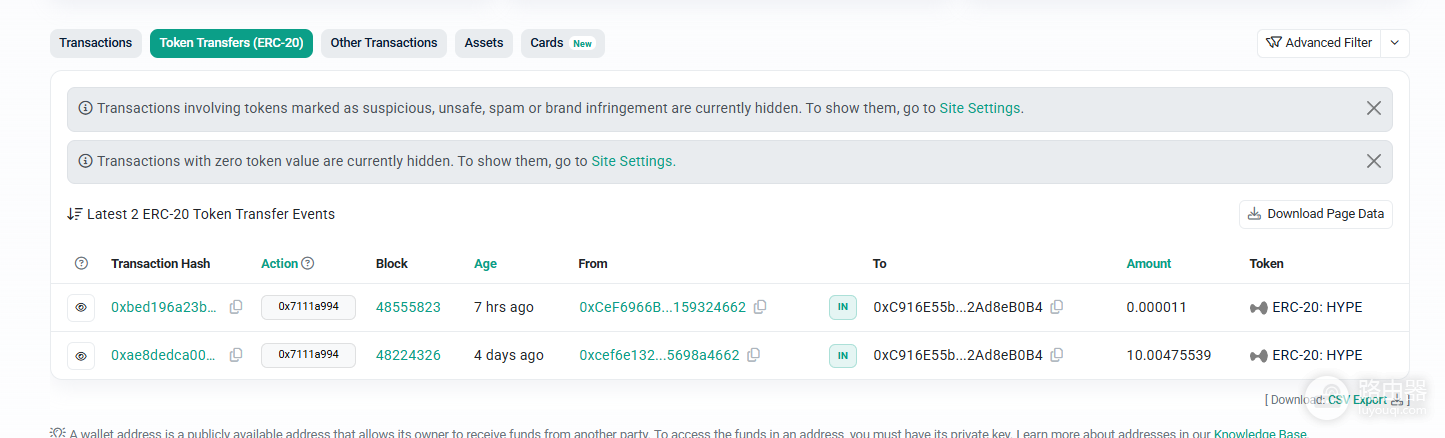
Task: Preview transaction 0xae8dedca00 with eye icon
Action: (81, 355)
